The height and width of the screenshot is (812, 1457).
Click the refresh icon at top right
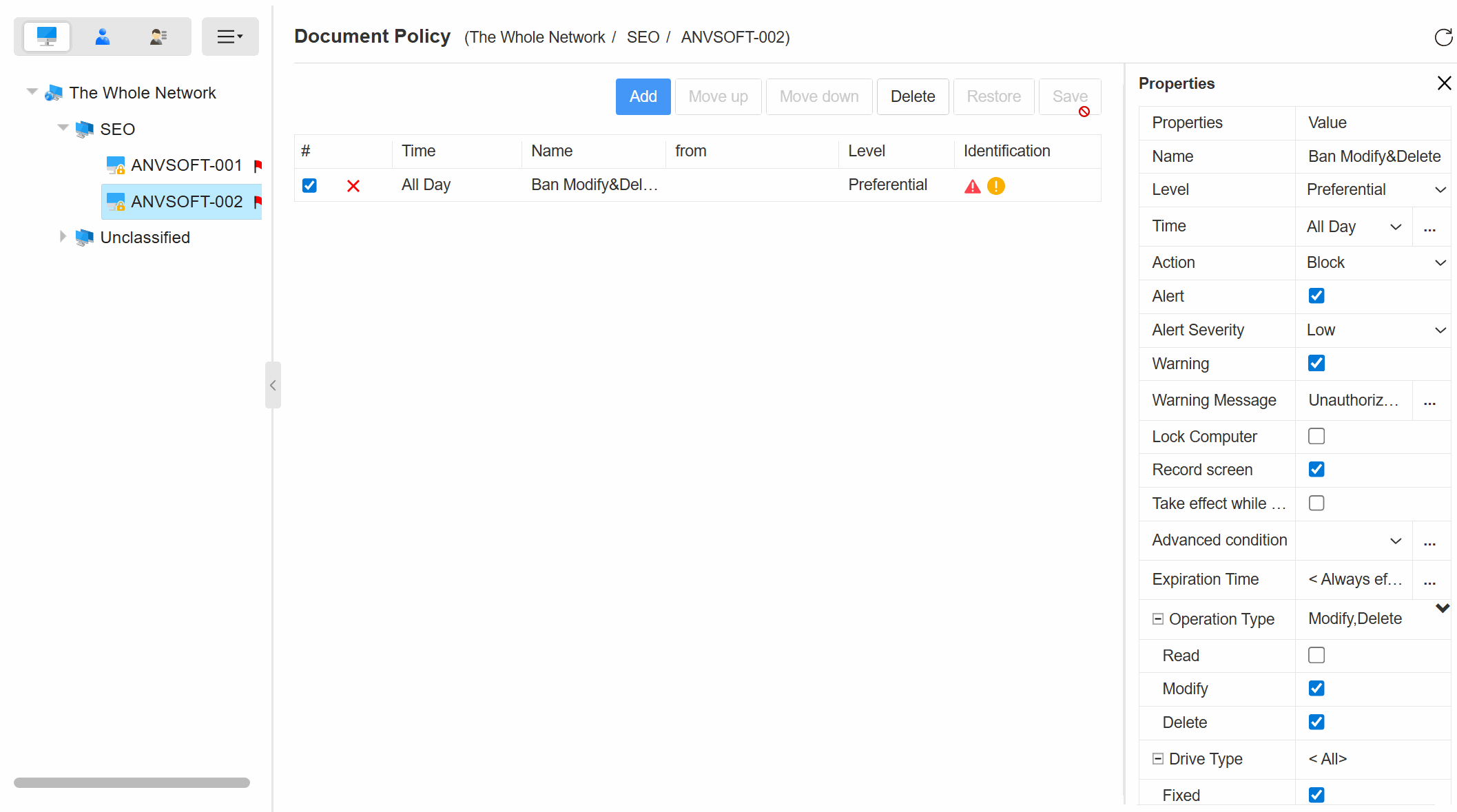(1443, 37)
